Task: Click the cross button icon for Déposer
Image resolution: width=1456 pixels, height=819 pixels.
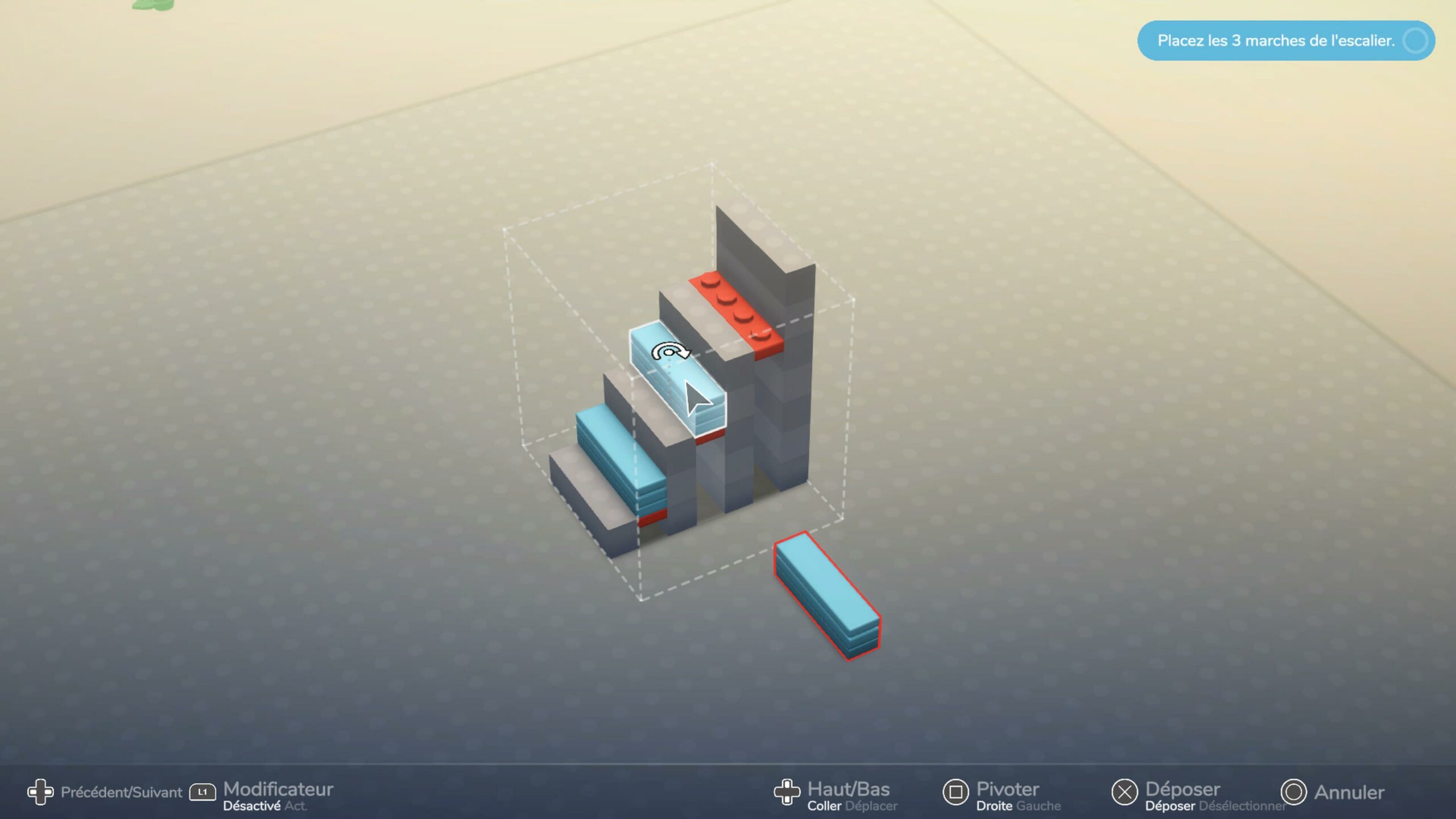Action: point(1124,792)
